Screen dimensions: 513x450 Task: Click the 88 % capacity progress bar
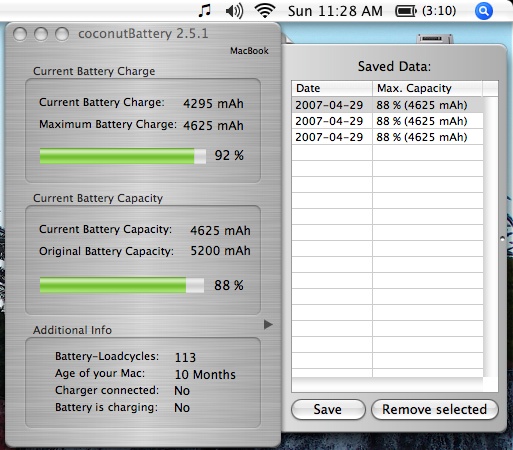tap(122, 285)
